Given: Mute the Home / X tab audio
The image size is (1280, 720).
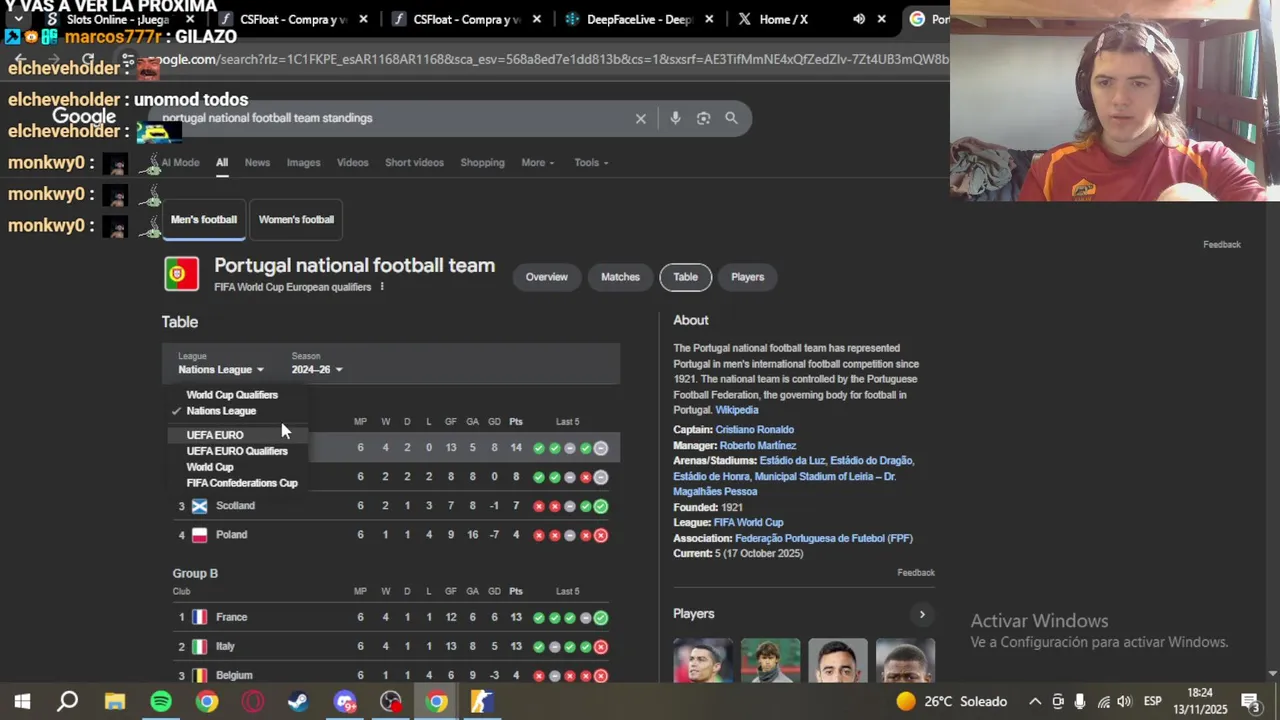Looking at the screenshot, I should 859,19.
